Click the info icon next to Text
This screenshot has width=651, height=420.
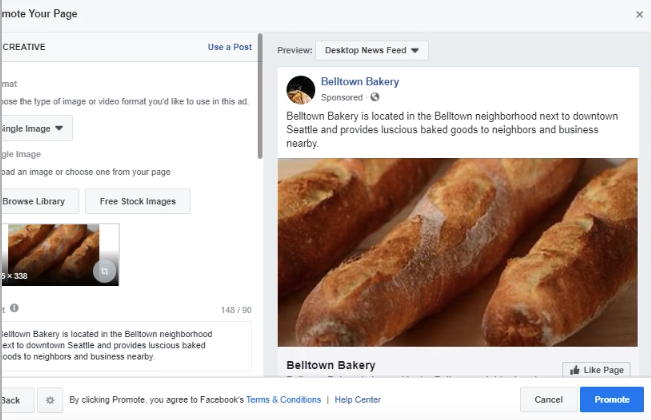pos(14,309)
